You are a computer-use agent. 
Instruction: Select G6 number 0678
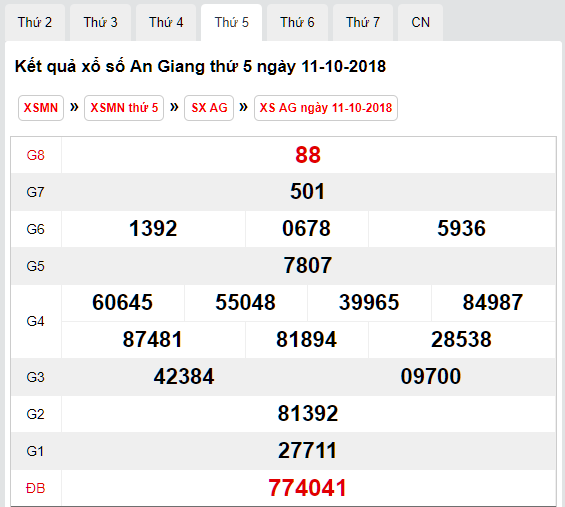point(306,228)
